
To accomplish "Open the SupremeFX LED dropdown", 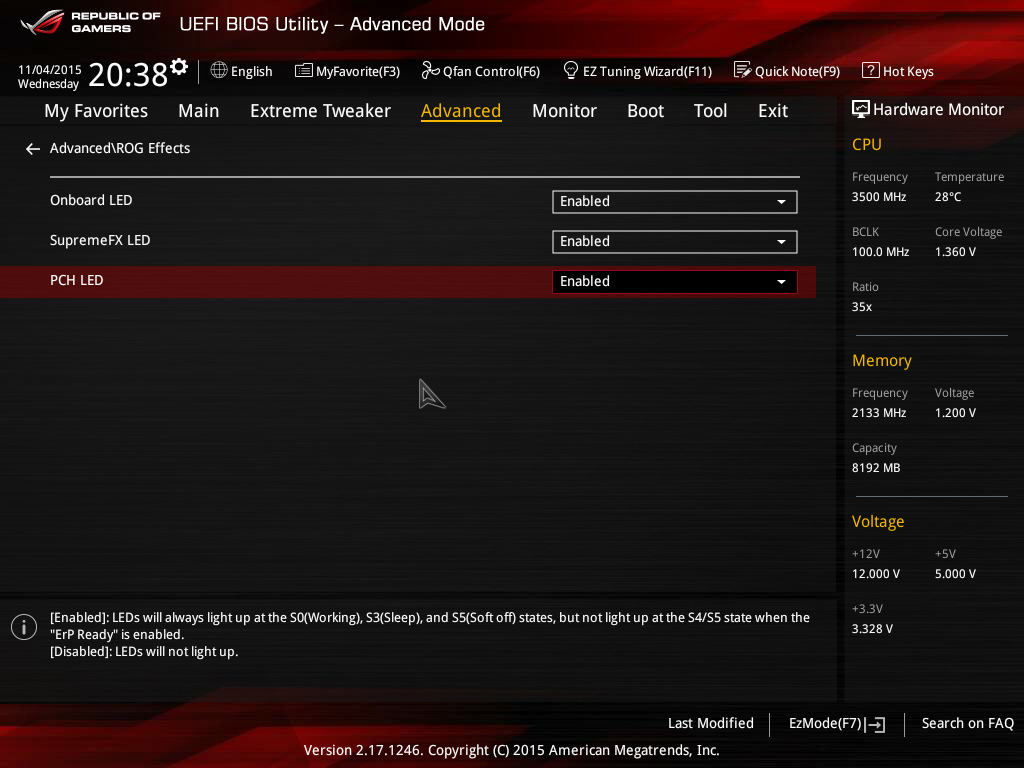I will pos(675,242).
